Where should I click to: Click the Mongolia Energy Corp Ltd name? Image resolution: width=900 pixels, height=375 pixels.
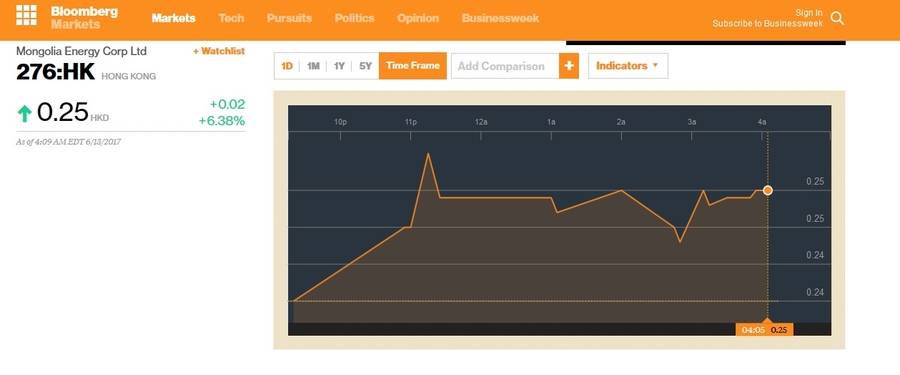coord(82,51)
